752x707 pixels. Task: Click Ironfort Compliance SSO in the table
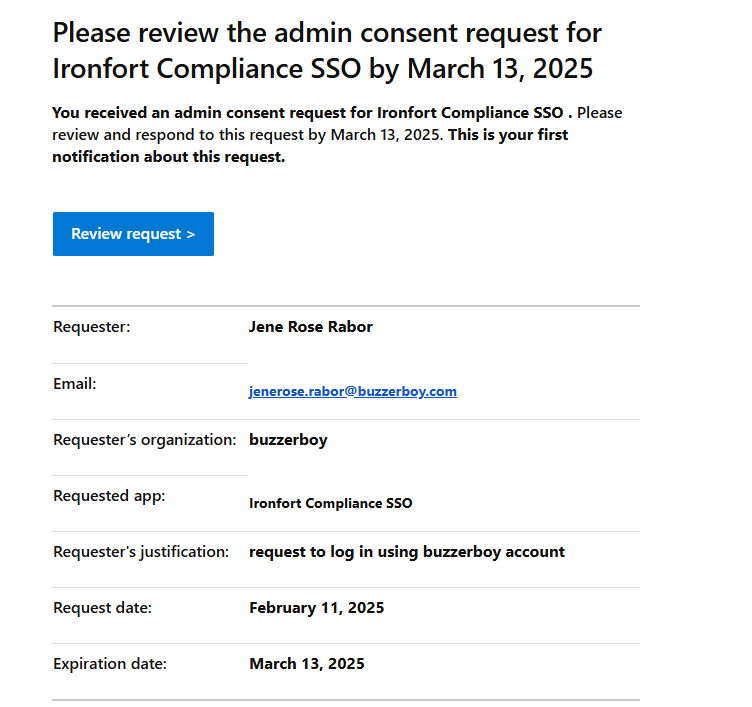click(330, 503)
